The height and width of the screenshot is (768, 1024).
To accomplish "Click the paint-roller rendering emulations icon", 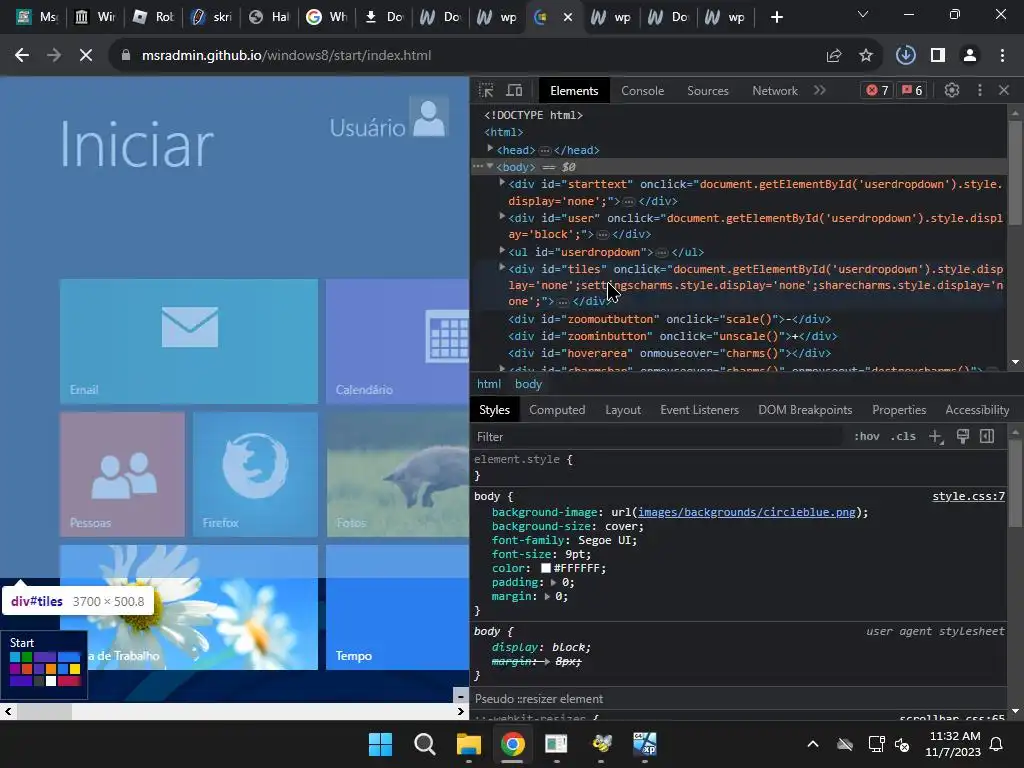I will tap(963, 436).
